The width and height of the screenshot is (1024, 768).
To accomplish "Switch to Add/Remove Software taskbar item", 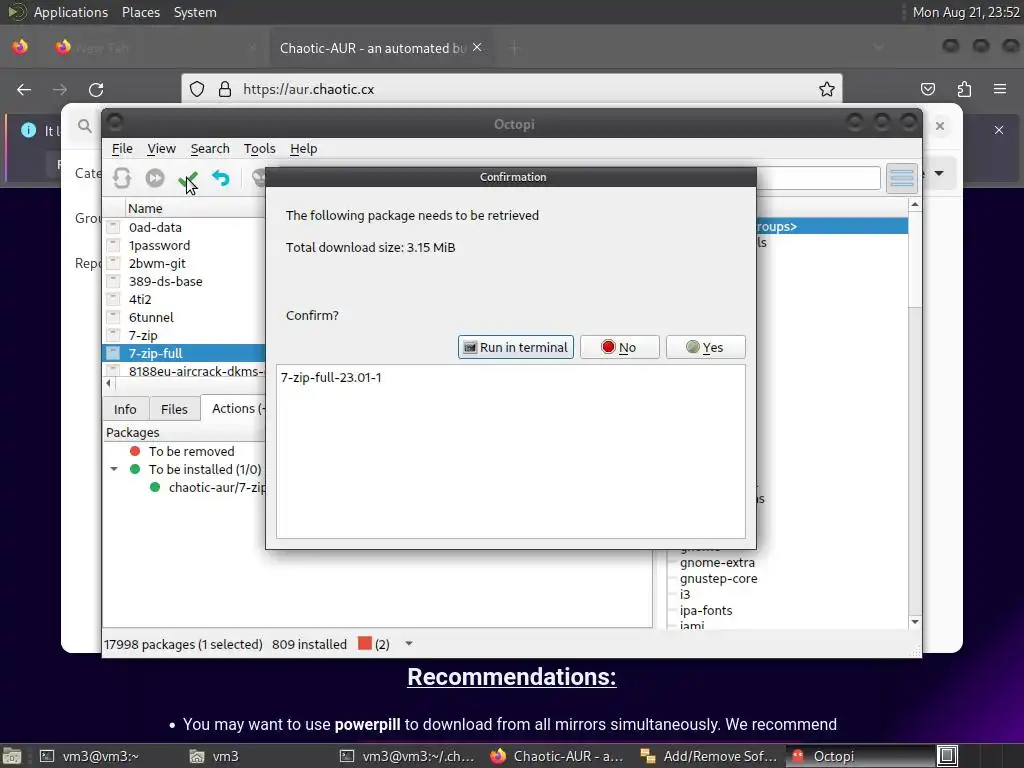I will 710,756.
